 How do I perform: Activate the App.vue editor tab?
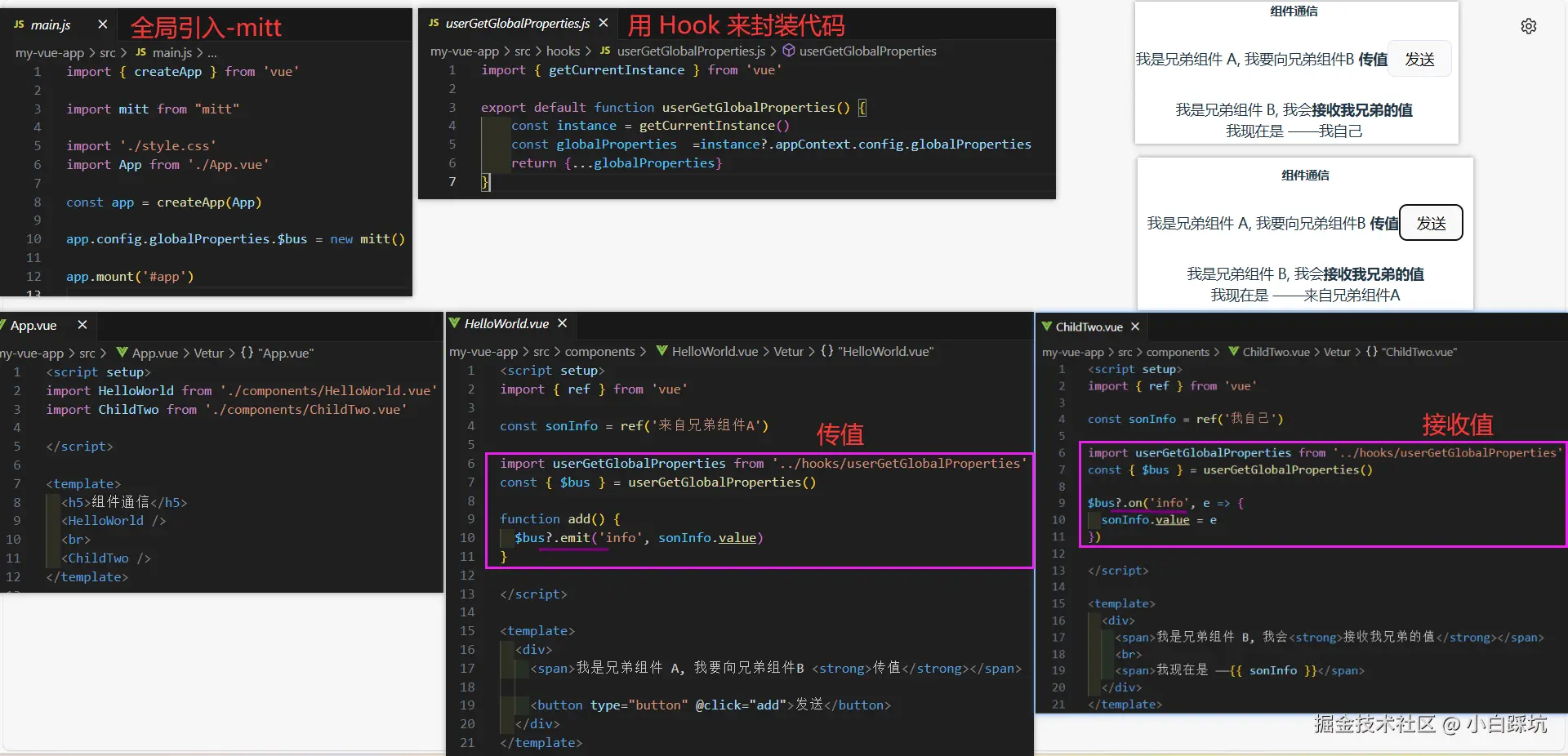(x=33, y=325)
